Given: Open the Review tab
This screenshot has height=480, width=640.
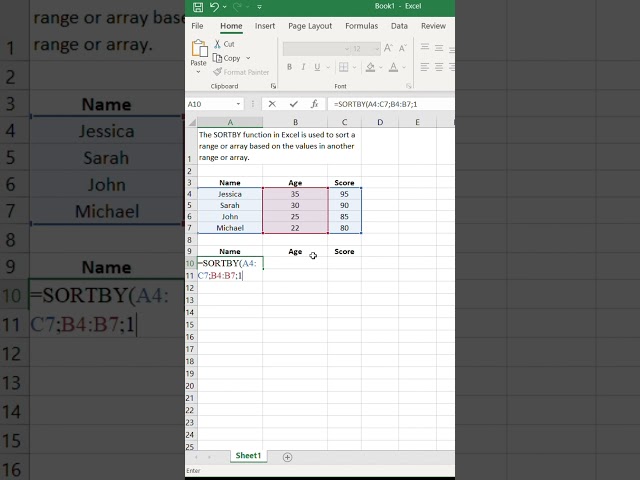Looking at the screenshot, I should [x=433, y=26].
